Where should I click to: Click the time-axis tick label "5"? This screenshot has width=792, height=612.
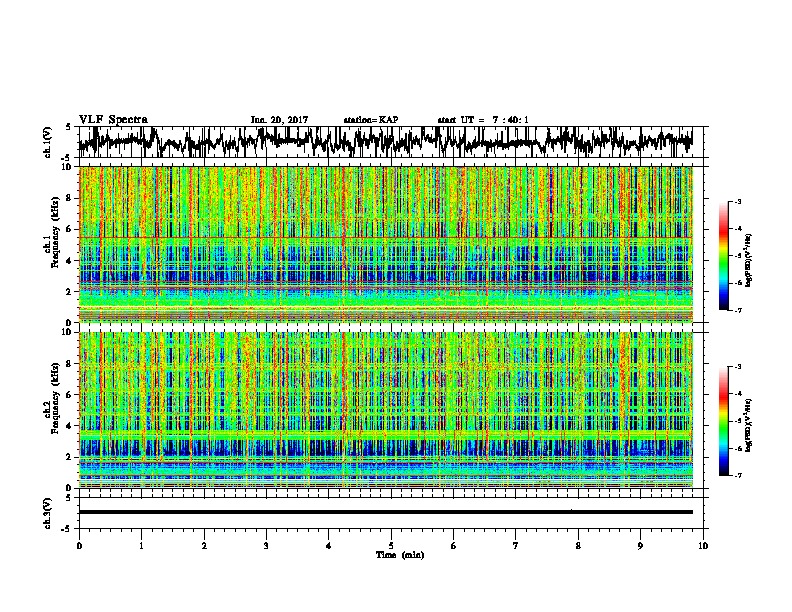tap(391, 546)
